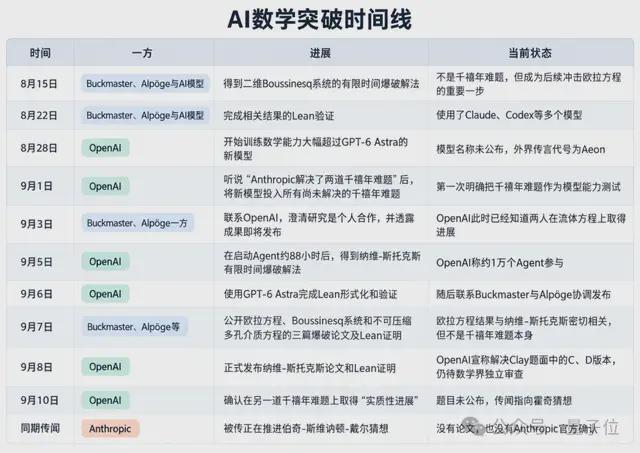Select the orange "Anthropic" tag

coord(110,429)
